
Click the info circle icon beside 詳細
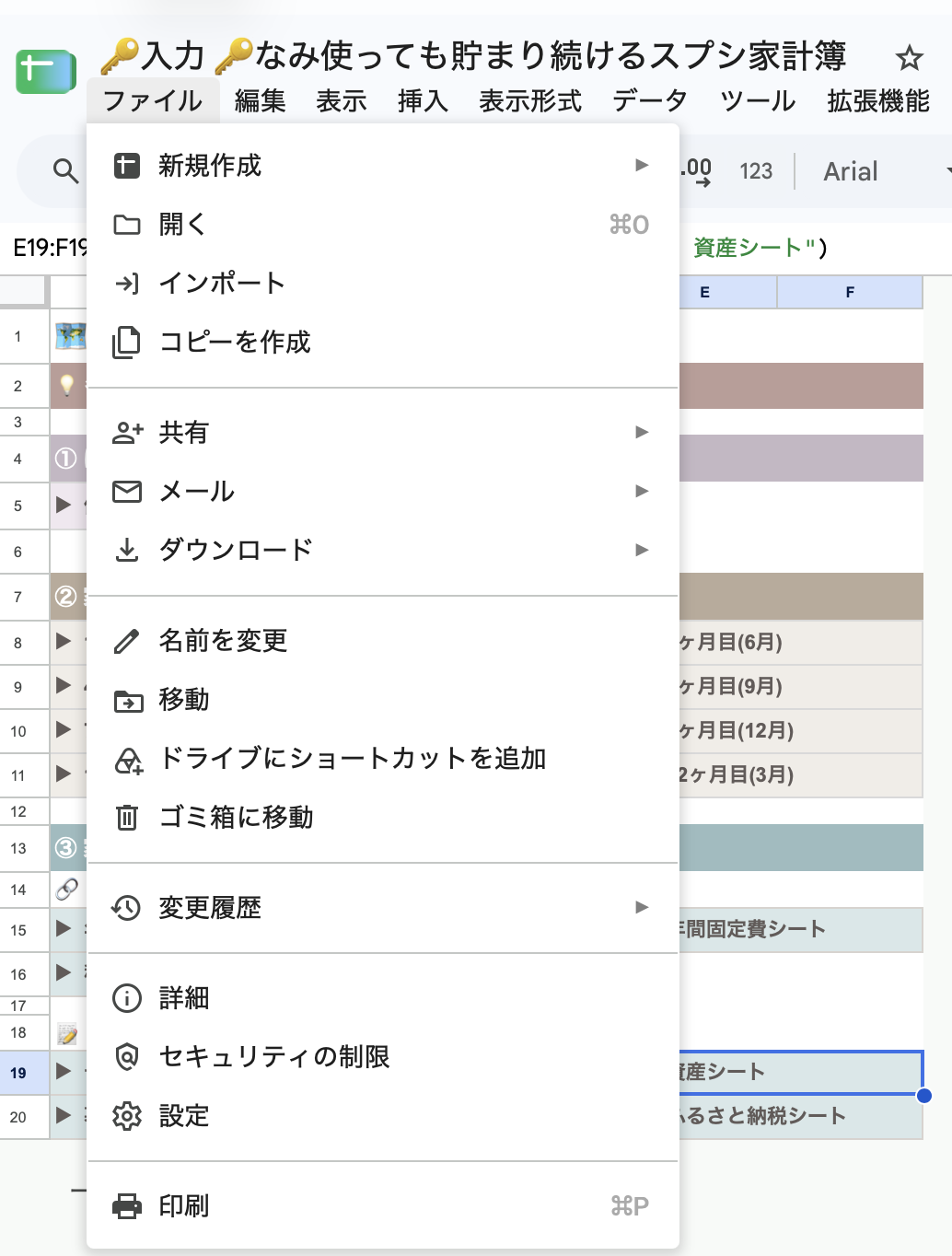tap(126, 998)
